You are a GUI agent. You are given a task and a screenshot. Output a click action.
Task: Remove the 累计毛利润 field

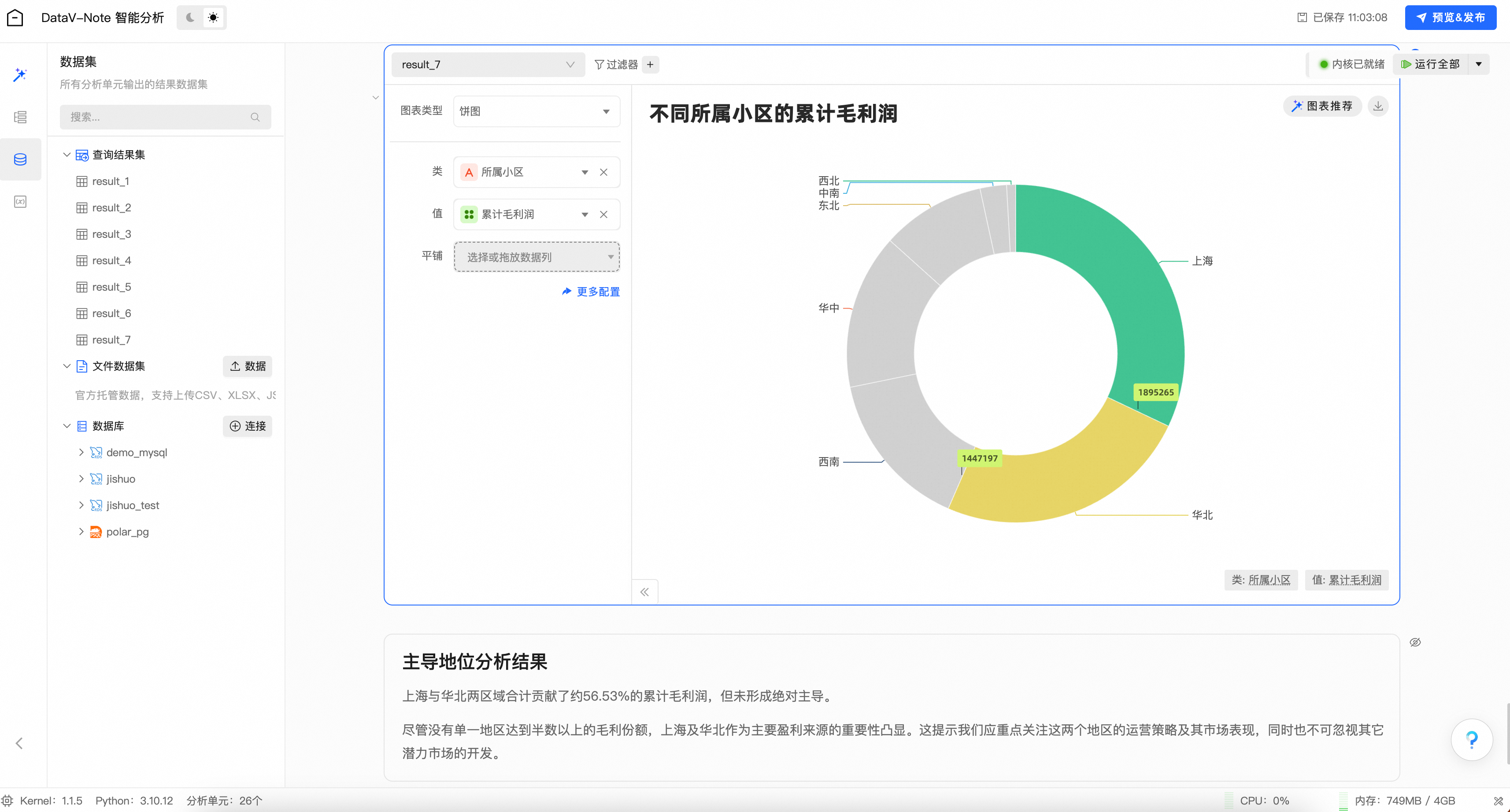[x=604, y=214]
